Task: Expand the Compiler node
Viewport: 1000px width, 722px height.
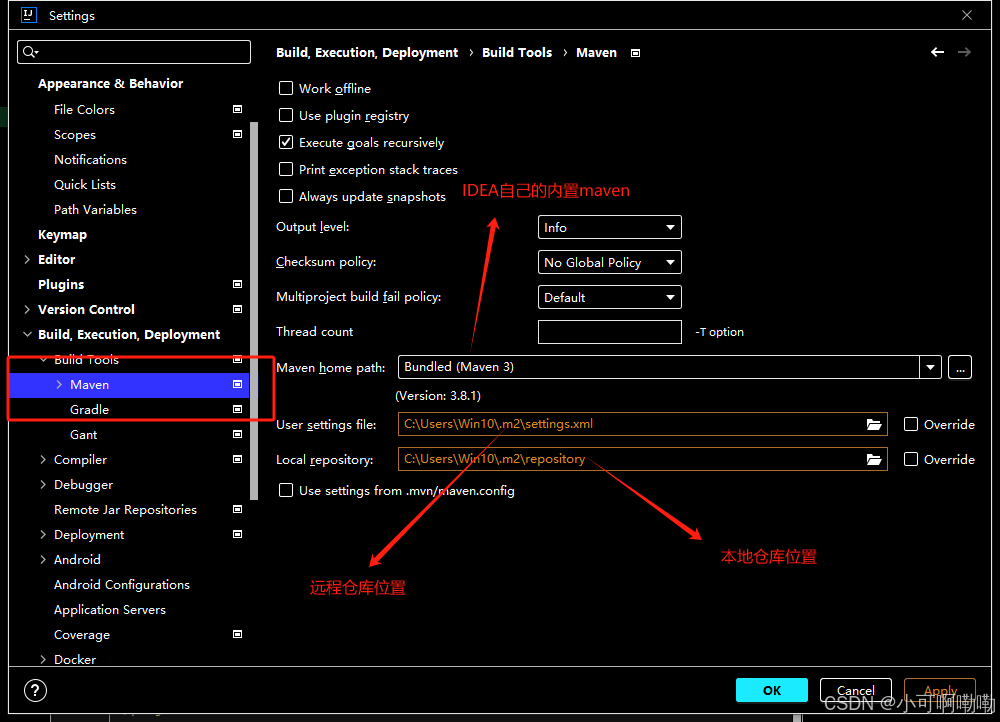Action: (43, 459)
